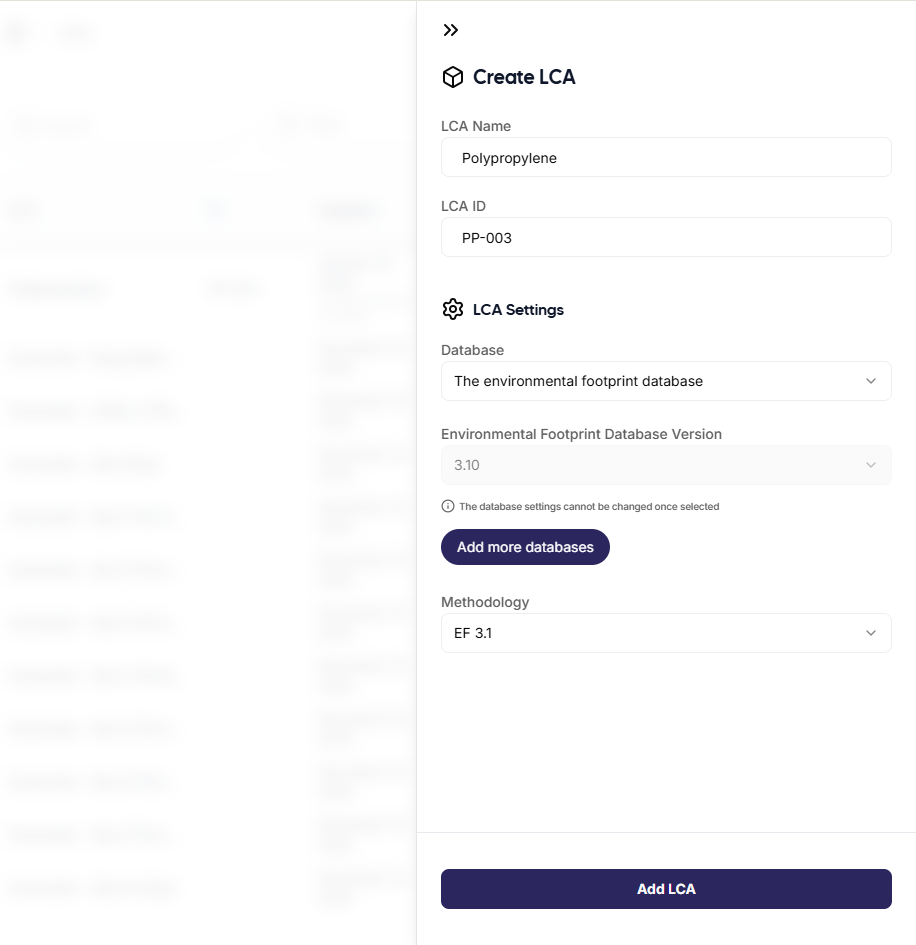
Task: Click the gear icon next to LCA Settings
Action: coord(452,309)
